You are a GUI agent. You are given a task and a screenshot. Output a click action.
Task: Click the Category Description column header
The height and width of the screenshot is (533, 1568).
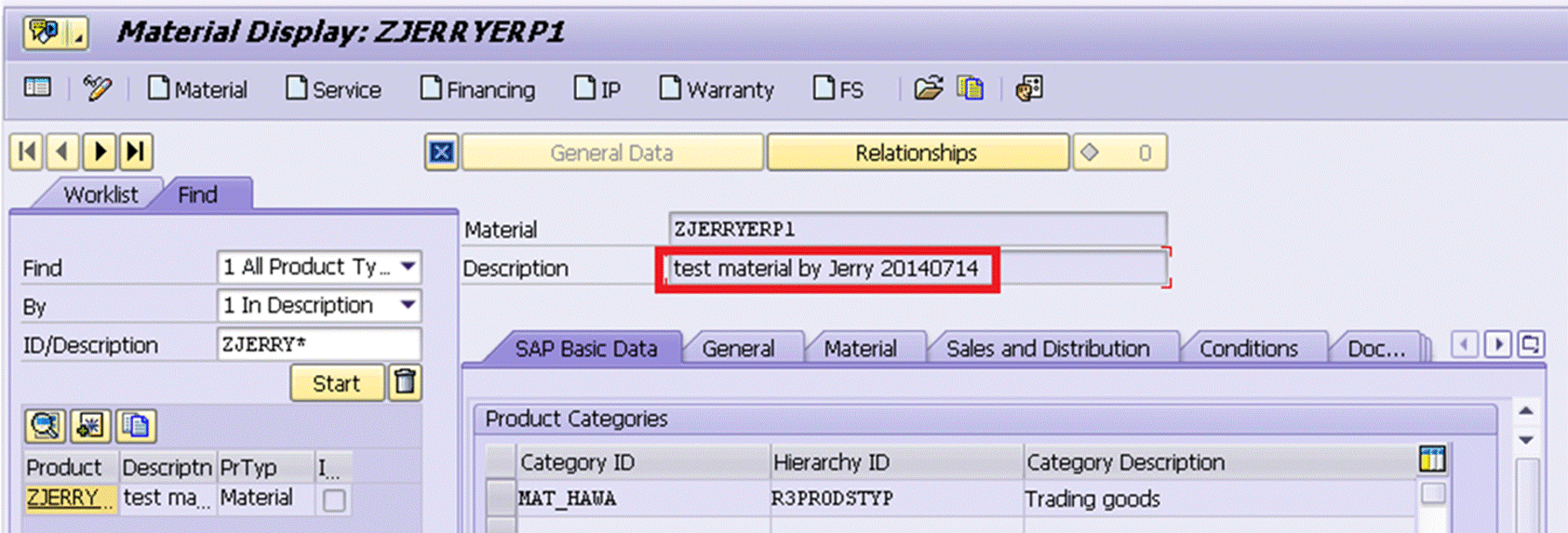point(1219,461)
